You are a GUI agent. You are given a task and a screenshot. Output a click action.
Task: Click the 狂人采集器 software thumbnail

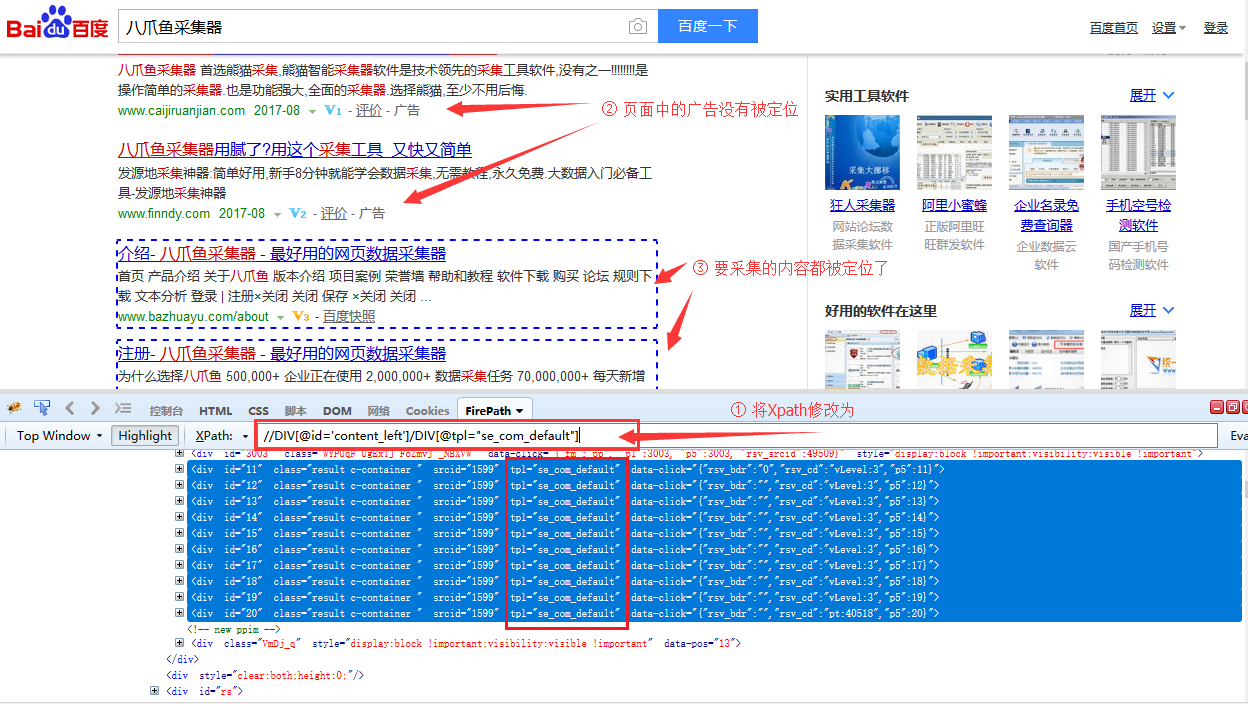[x=862, y=153]
